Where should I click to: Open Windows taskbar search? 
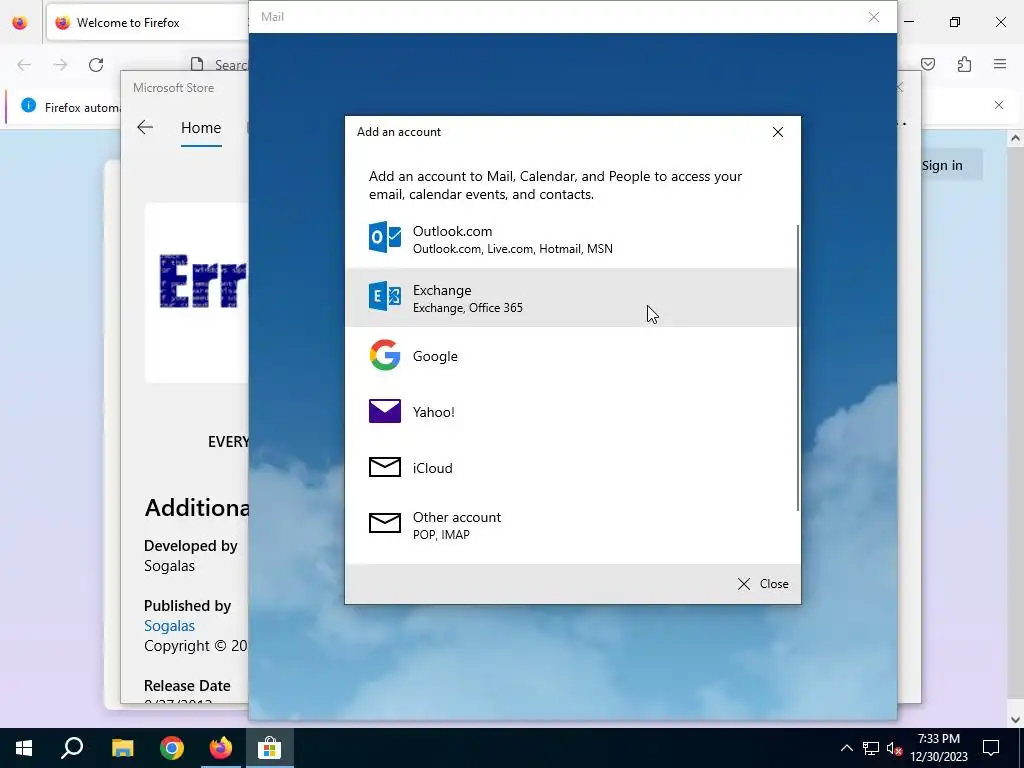pyautogui.click(x=72, y=748)
